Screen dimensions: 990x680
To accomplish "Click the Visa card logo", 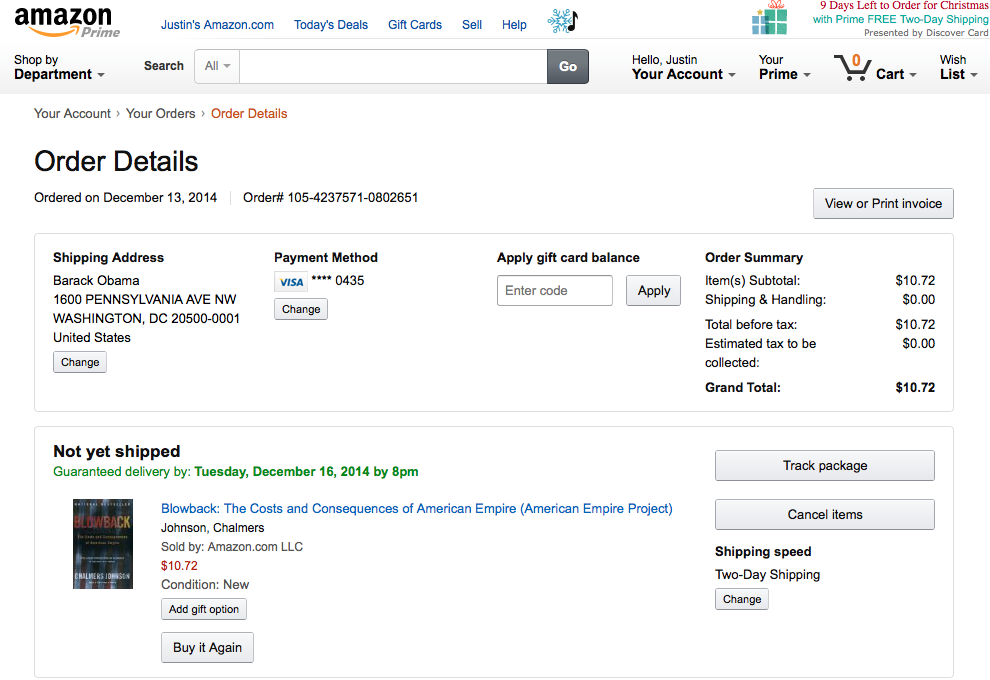I will (291, 282).
